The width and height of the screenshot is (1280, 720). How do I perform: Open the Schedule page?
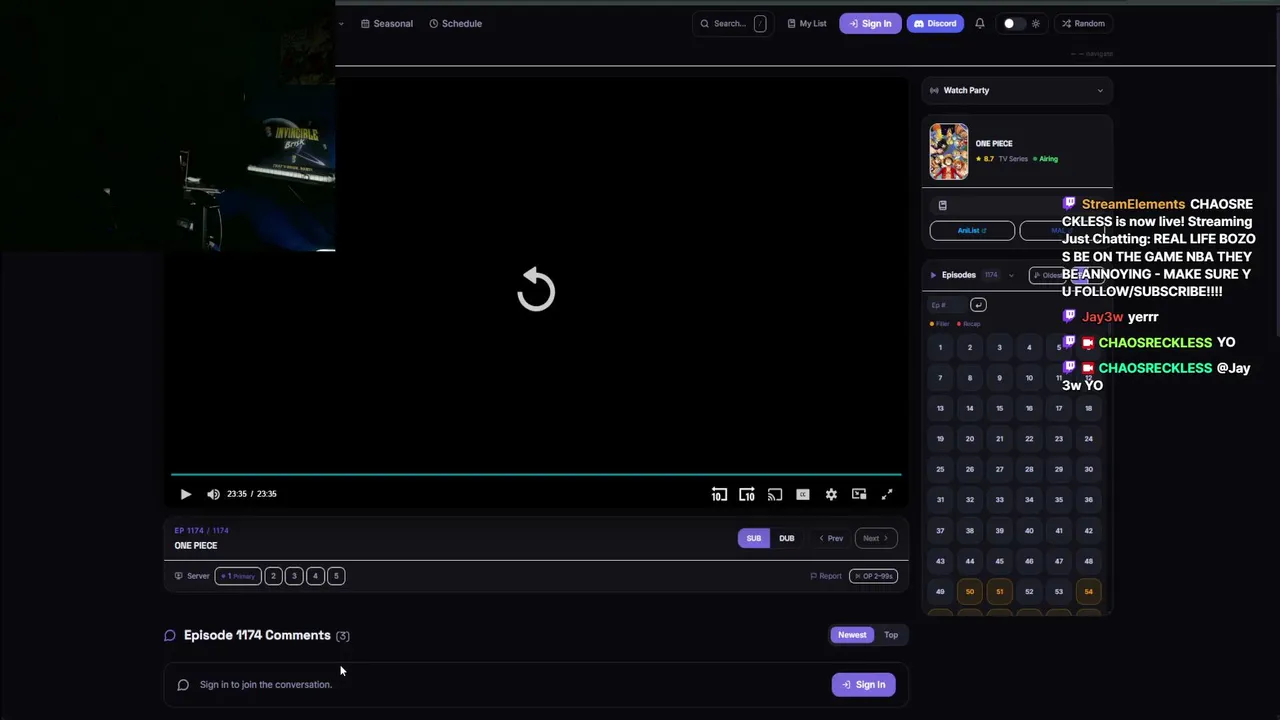pos(456,24)
